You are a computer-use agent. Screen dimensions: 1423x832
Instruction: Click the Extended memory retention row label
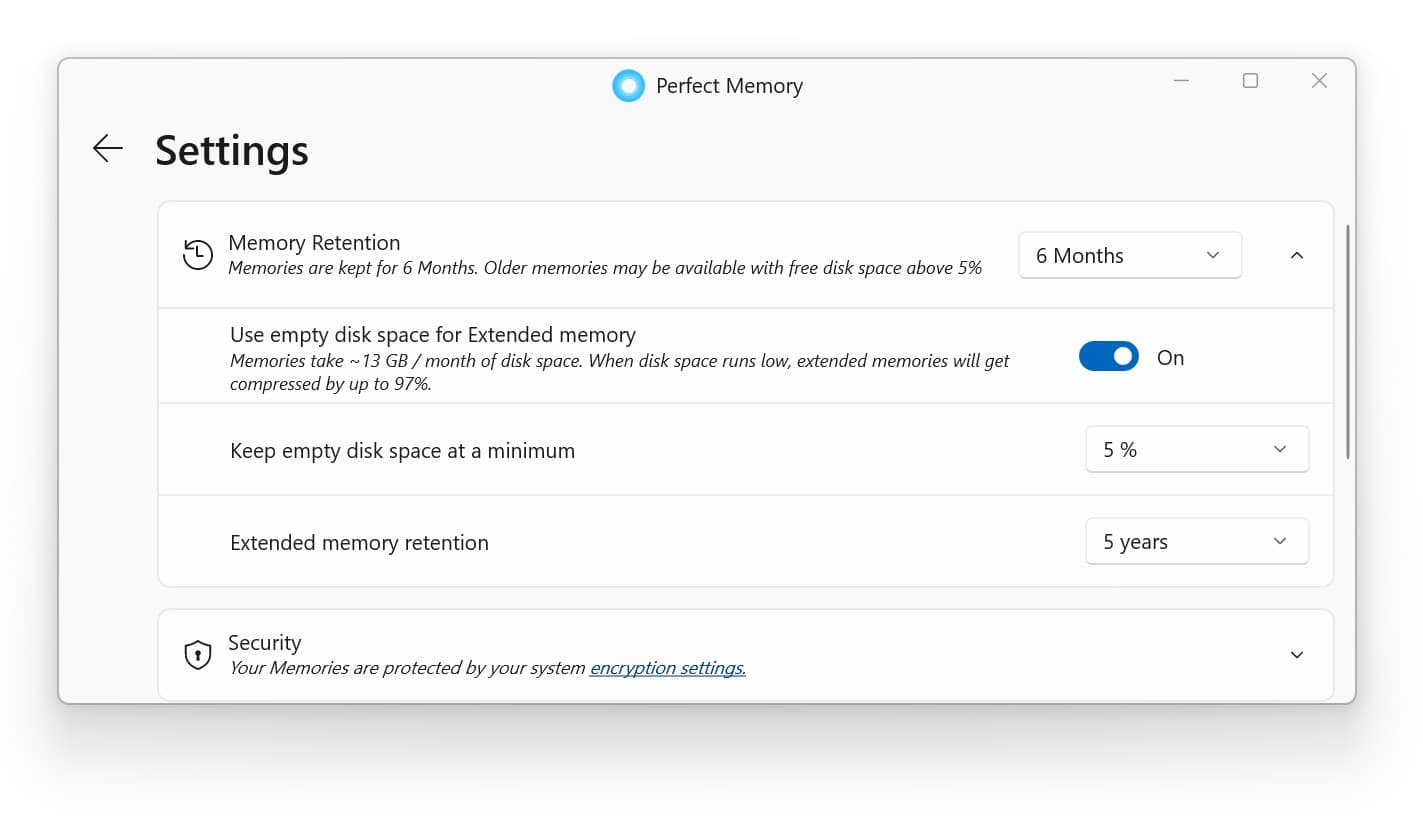[359, 543]
